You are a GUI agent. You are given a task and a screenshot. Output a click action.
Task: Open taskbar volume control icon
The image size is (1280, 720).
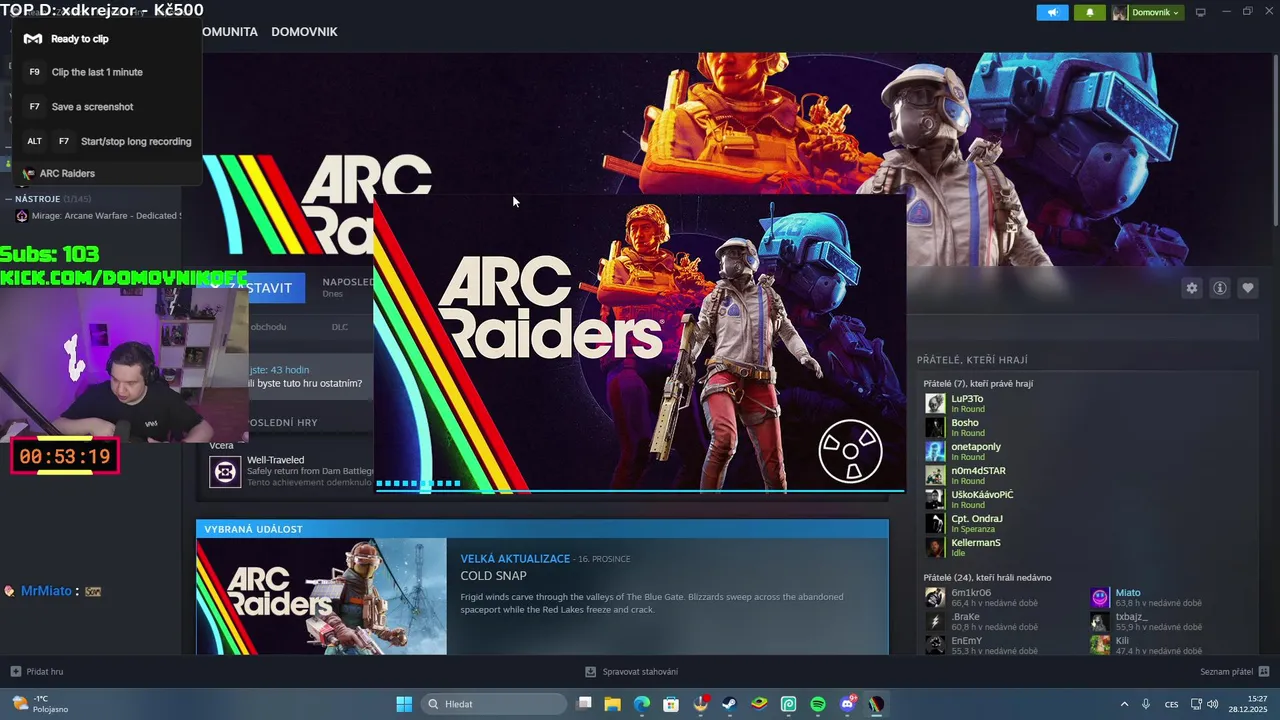coord(1213,704)
